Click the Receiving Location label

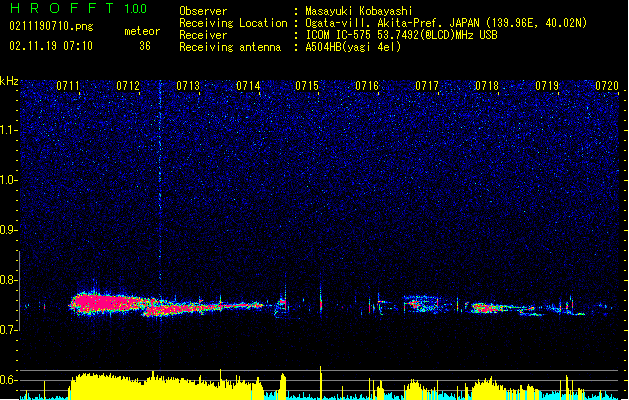(x=233, y=23)
